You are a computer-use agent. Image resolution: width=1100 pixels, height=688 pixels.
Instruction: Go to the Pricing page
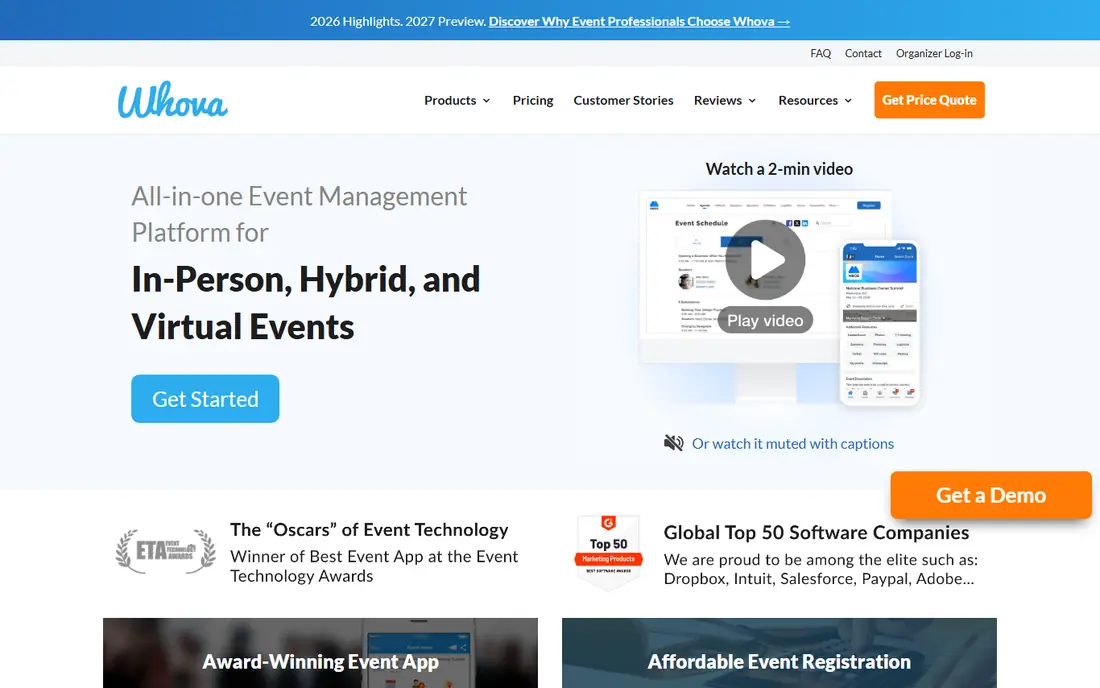point(532,100)
